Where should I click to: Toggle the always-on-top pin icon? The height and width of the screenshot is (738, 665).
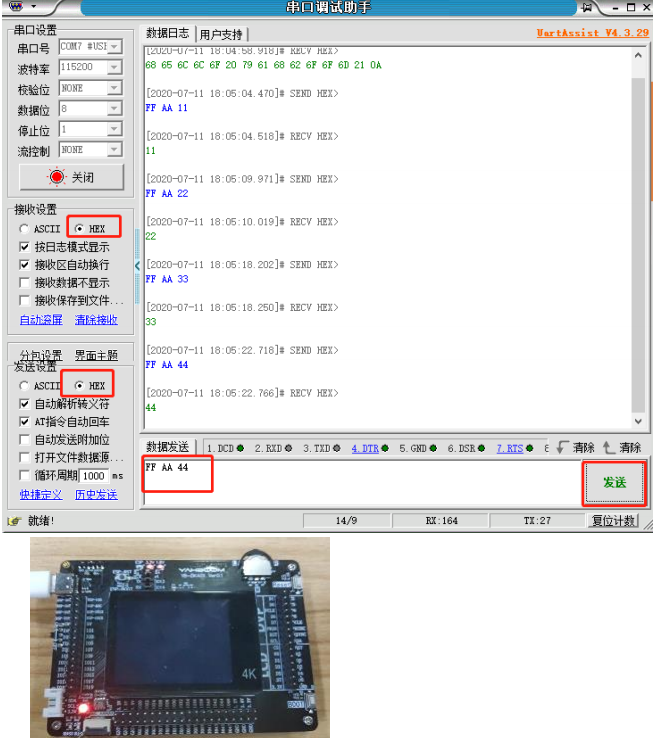tap(586, 7)
